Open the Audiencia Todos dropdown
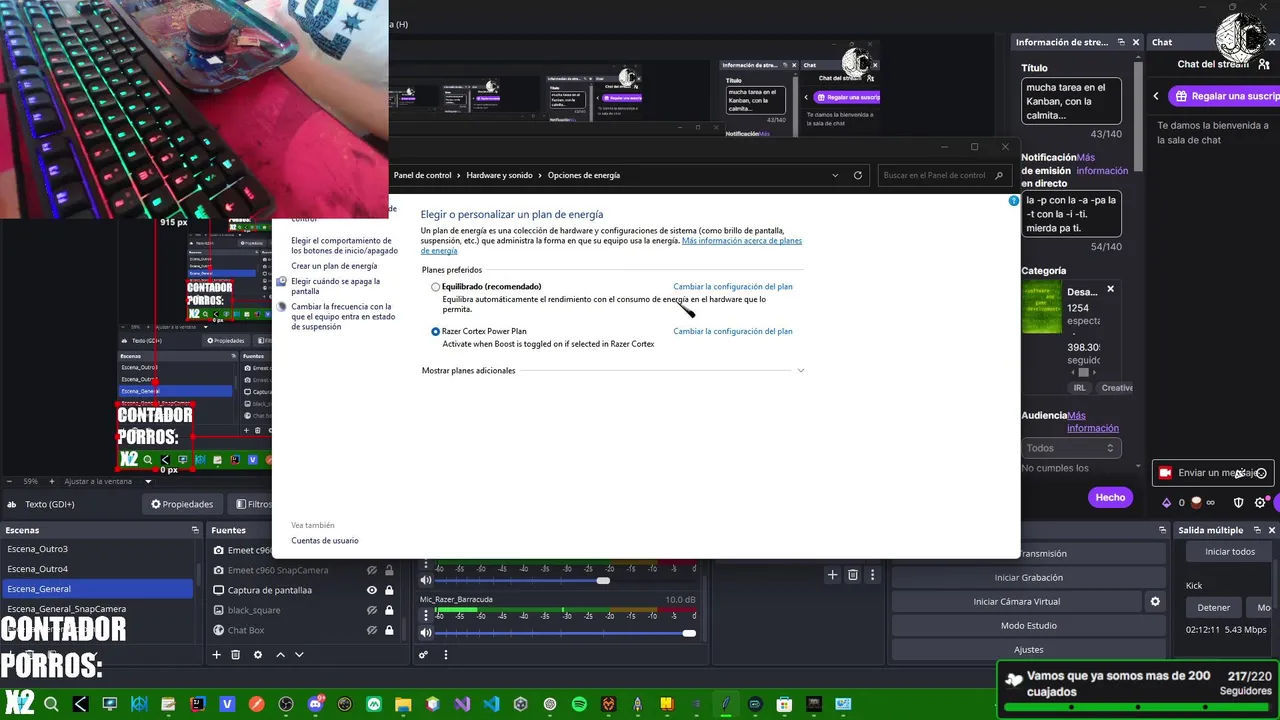Viewport: 1280px width, 720px height. pyautogui.click(x=1070, y=448)
